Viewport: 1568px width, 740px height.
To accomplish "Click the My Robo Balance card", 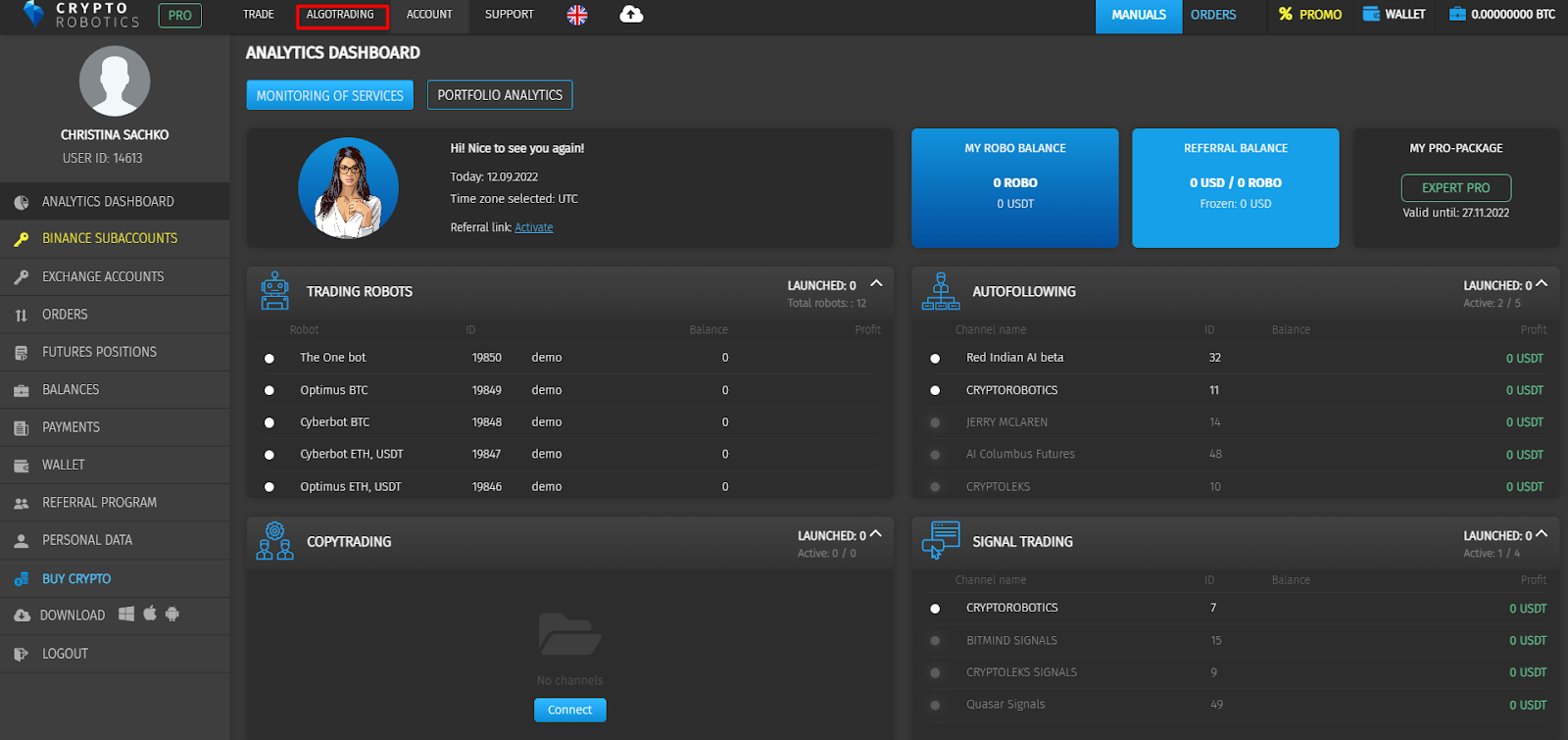I will click(1015, 188).
